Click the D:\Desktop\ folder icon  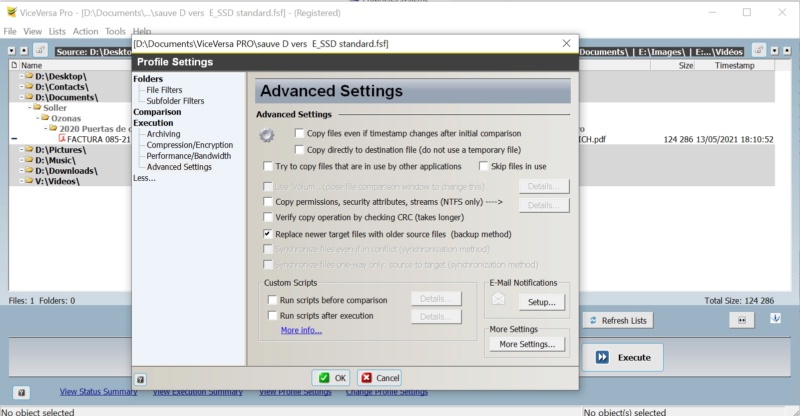[x=30, y=76]
